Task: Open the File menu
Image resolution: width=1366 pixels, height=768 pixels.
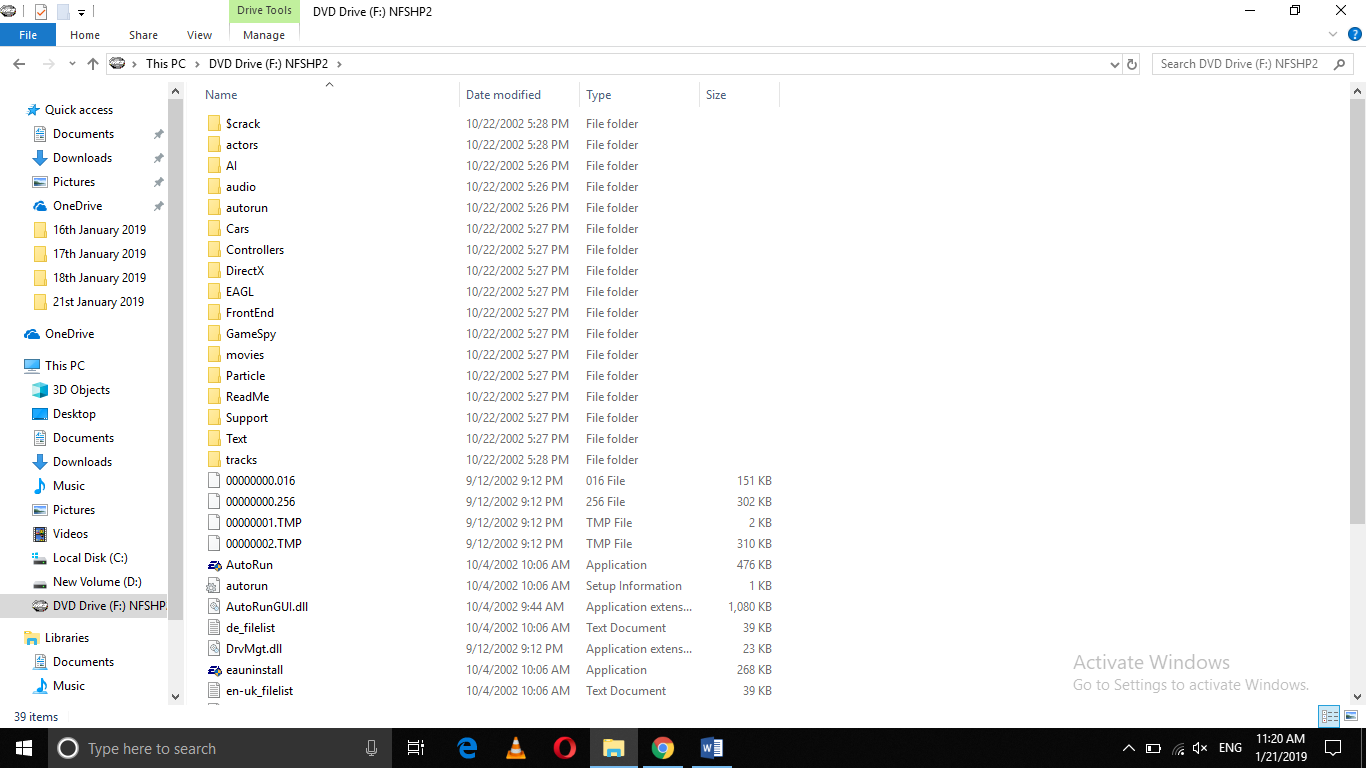Action: coord(28,34)
